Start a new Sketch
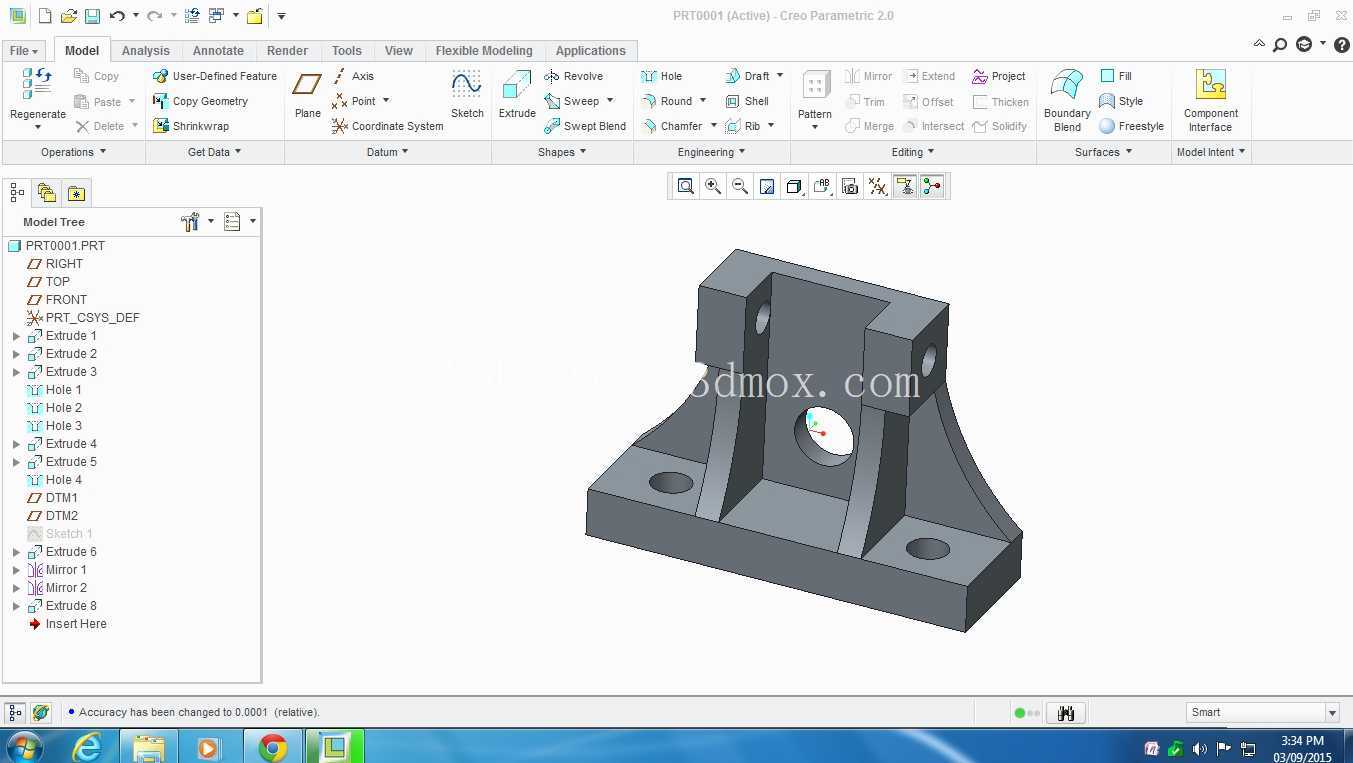Image resolution: width=1353 pixels, height=763 pixels. 467,95
